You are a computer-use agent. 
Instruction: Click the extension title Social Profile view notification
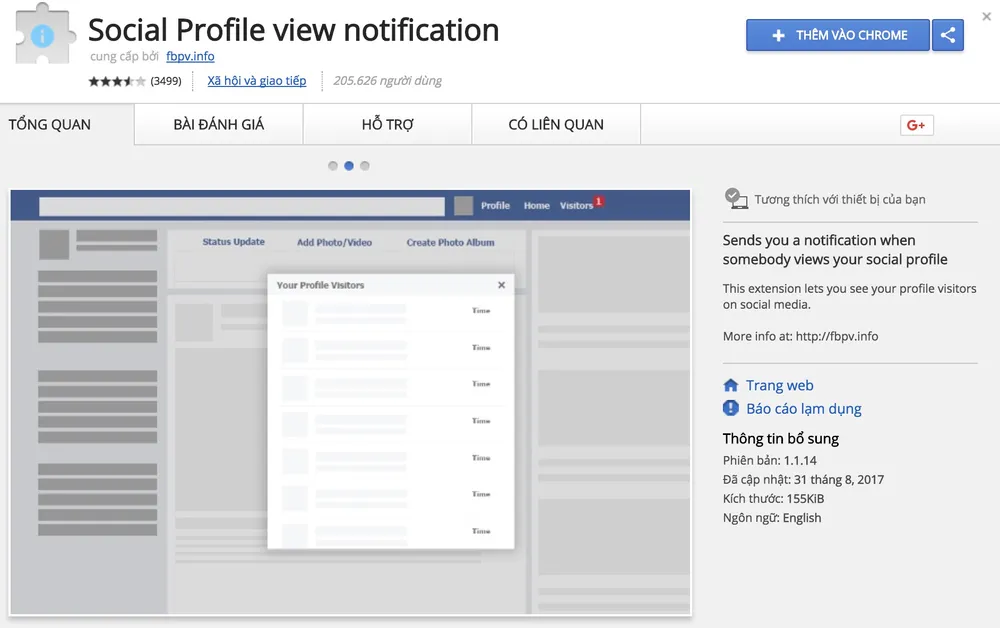tap(293, 30)
